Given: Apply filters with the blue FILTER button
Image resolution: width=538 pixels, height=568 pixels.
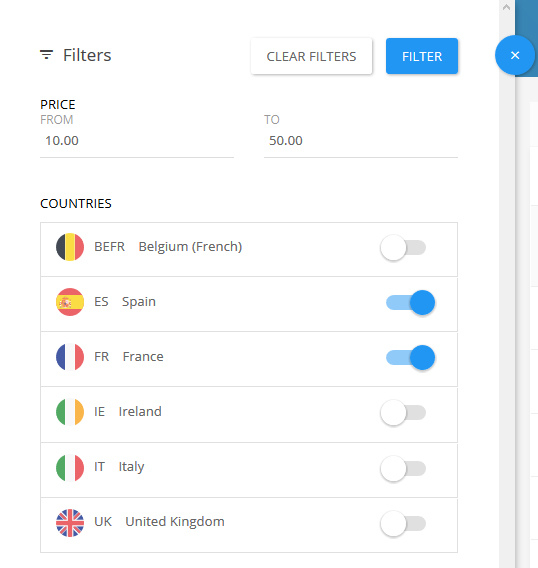Looking at the screenshot, I should click(422, 56).
